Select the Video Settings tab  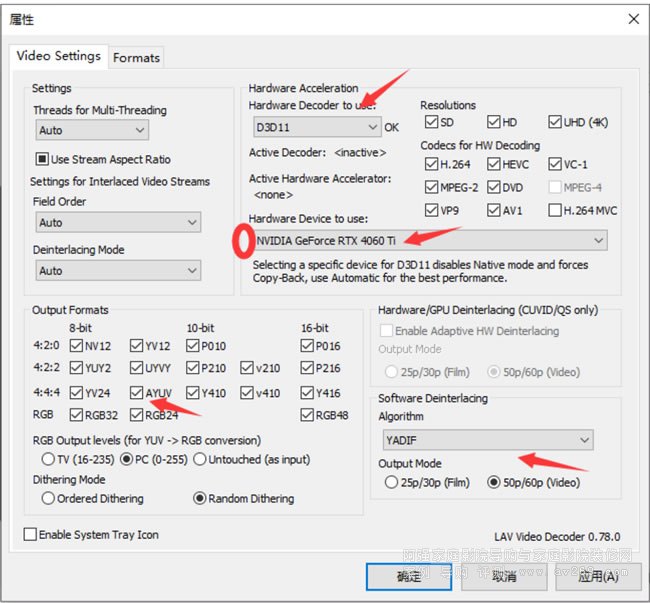(x=58, y=56)
